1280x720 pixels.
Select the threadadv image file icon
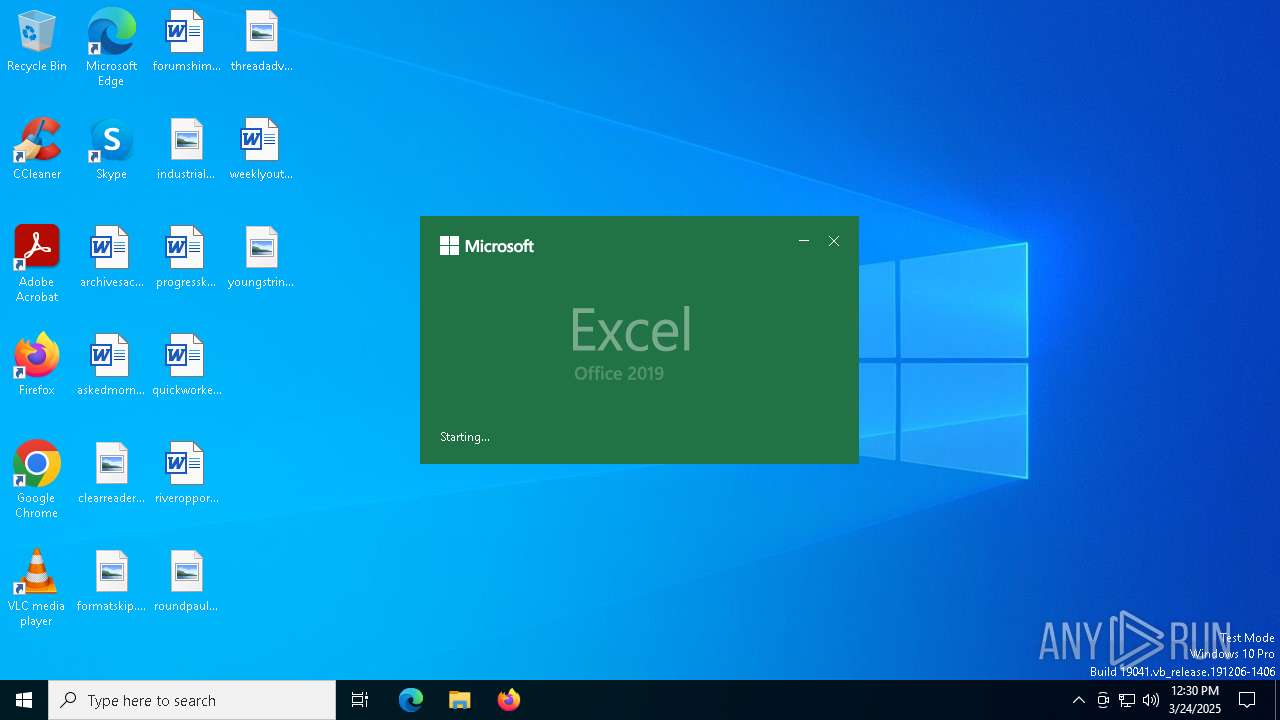(x=261, y=41)
